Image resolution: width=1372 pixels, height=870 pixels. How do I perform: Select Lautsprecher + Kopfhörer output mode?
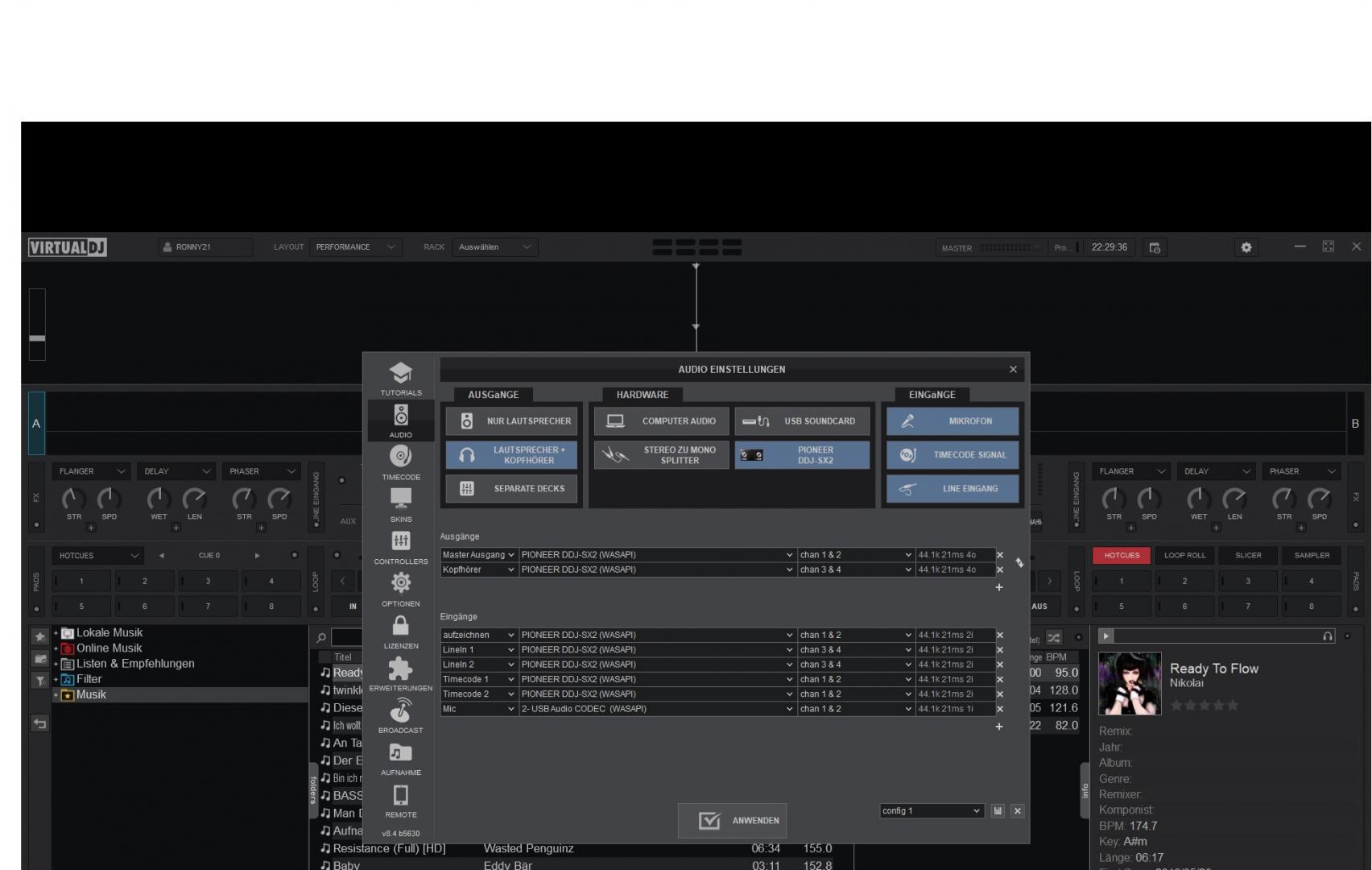tap(511, 455)
